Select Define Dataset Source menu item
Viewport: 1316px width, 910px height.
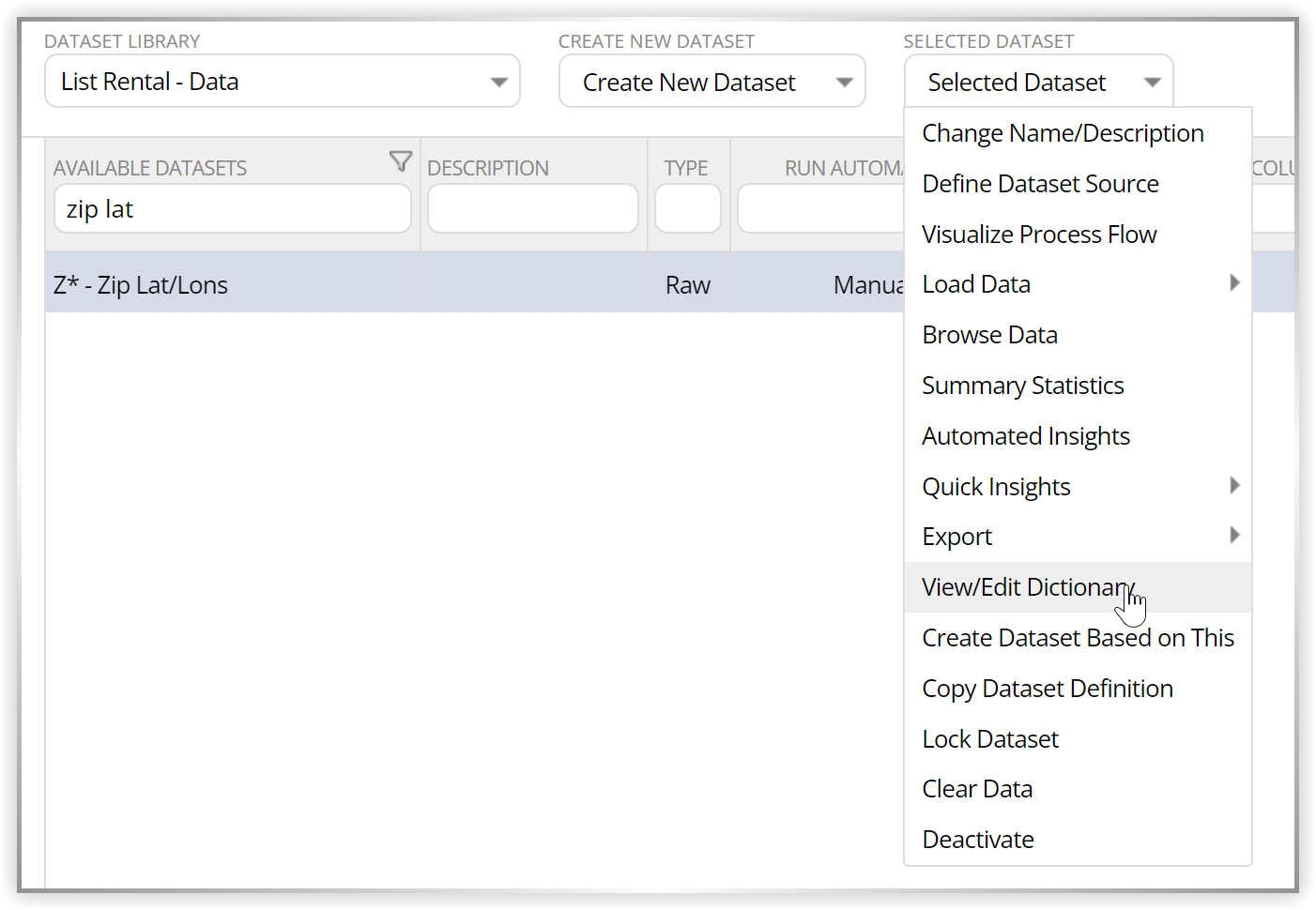(1078, 184)
